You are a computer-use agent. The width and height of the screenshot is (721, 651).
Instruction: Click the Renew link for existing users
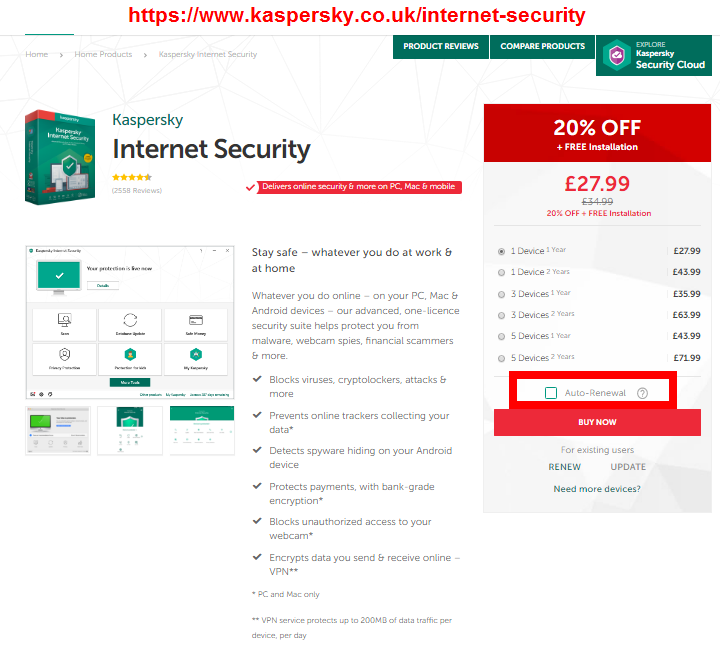[x=564, y=467]
